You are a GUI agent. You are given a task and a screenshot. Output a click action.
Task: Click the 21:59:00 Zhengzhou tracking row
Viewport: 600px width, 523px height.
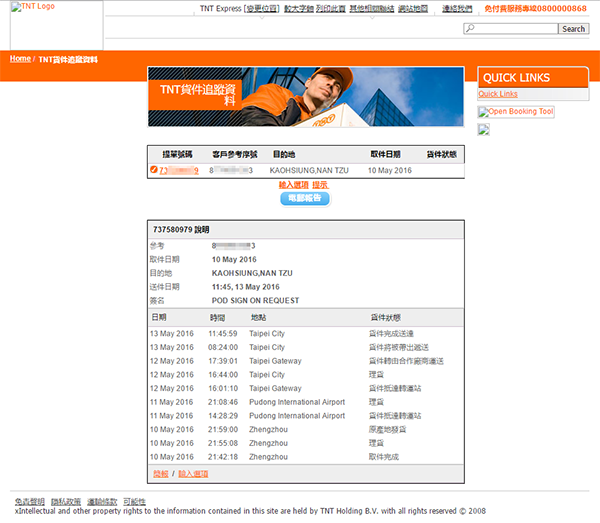pyautogui.click(x=306, y=430)
